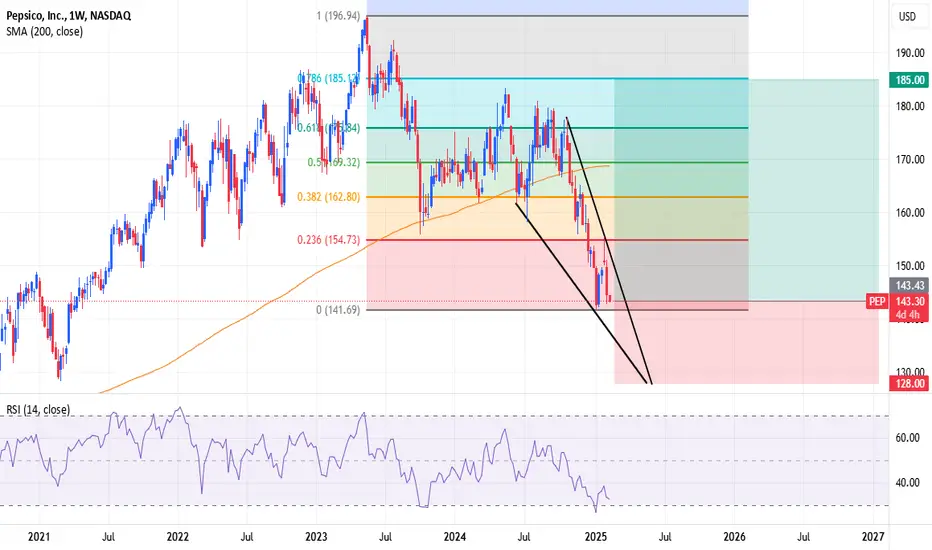Click the 150.00 price axis label
This screenshot has height=550, width=932.
[910, 266]
